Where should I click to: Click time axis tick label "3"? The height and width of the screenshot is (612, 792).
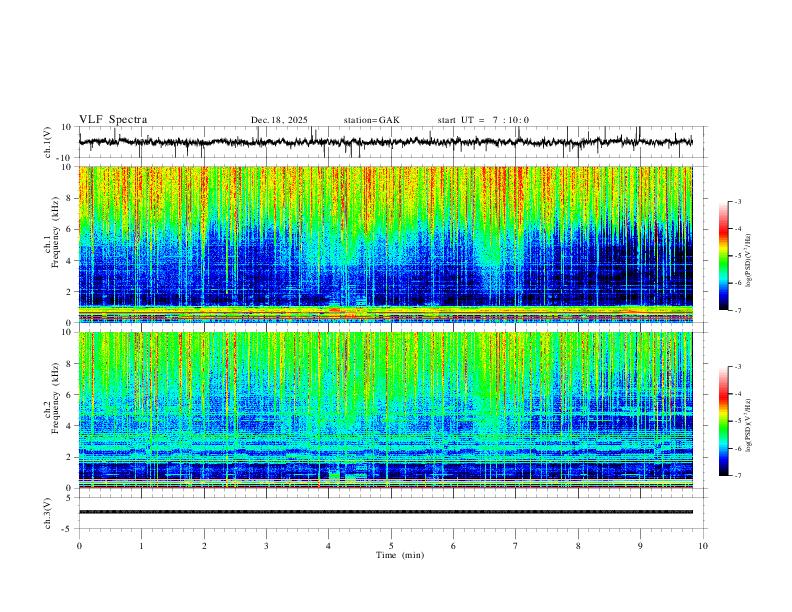(266, 546)
